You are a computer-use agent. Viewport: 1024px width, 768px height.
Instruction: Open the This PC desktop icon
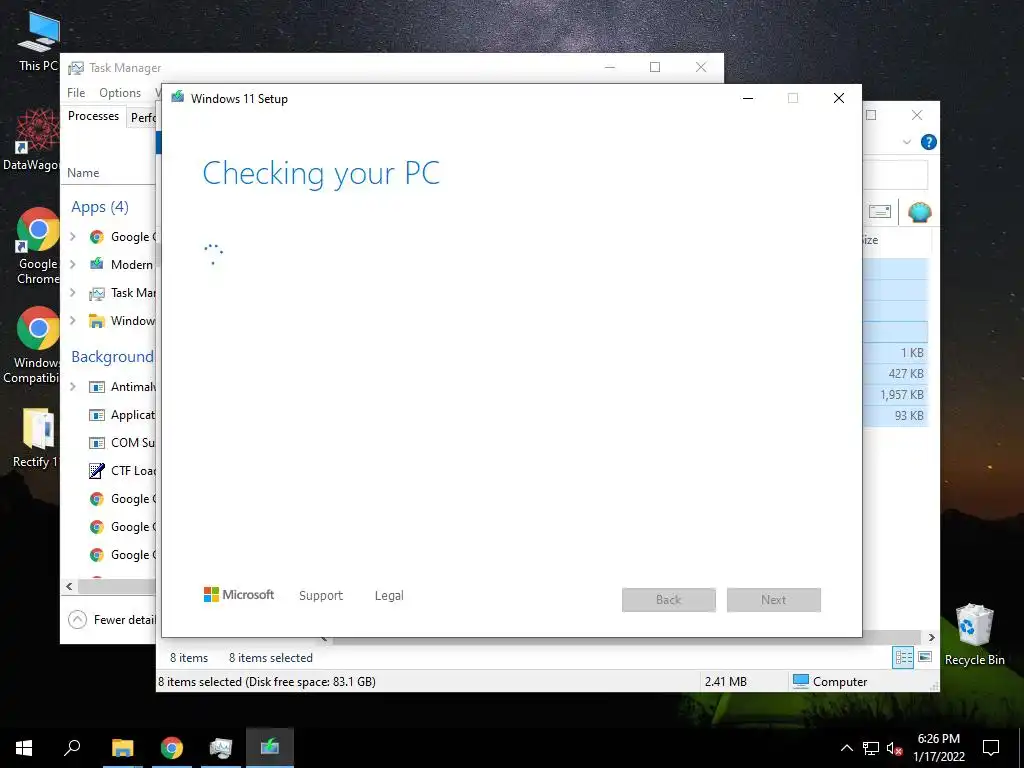click(38, 41)
